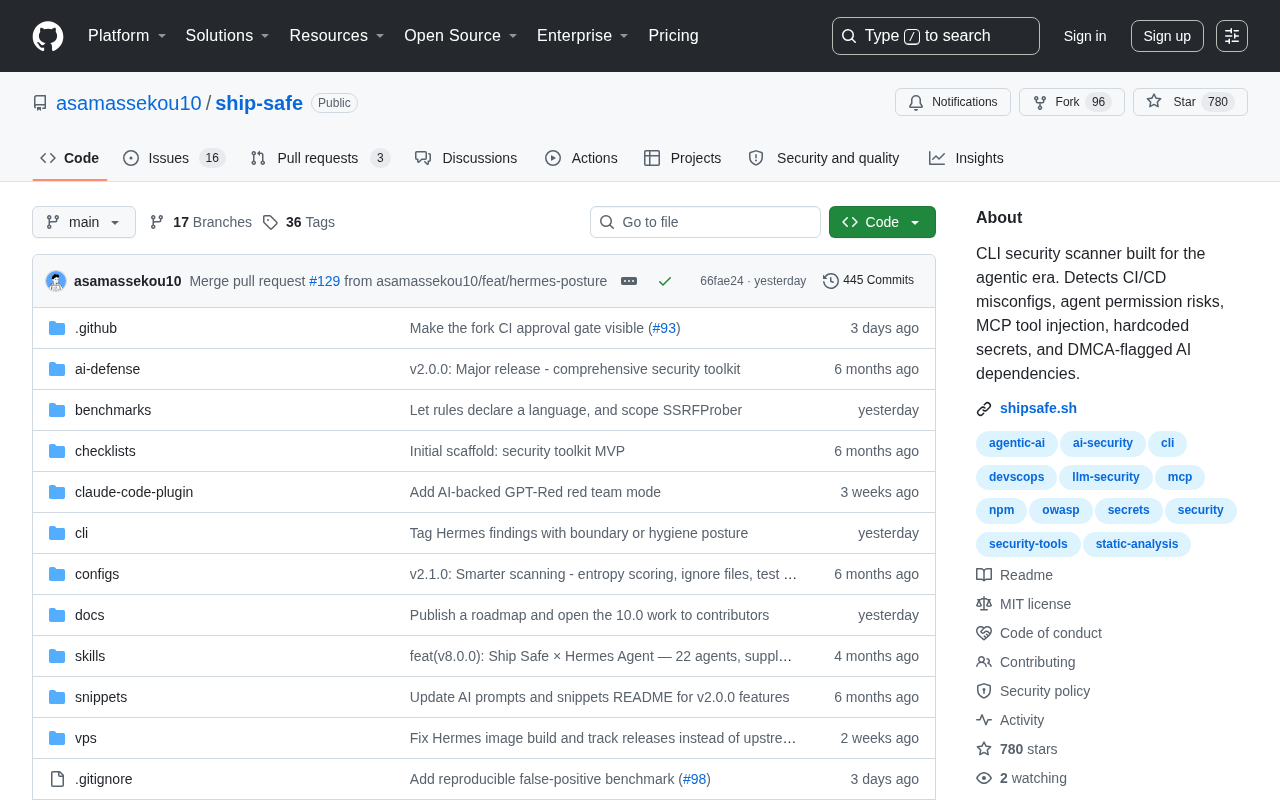Click the appearance settings icon in header
The image size is (1280, 800).
click(1232, 36)
